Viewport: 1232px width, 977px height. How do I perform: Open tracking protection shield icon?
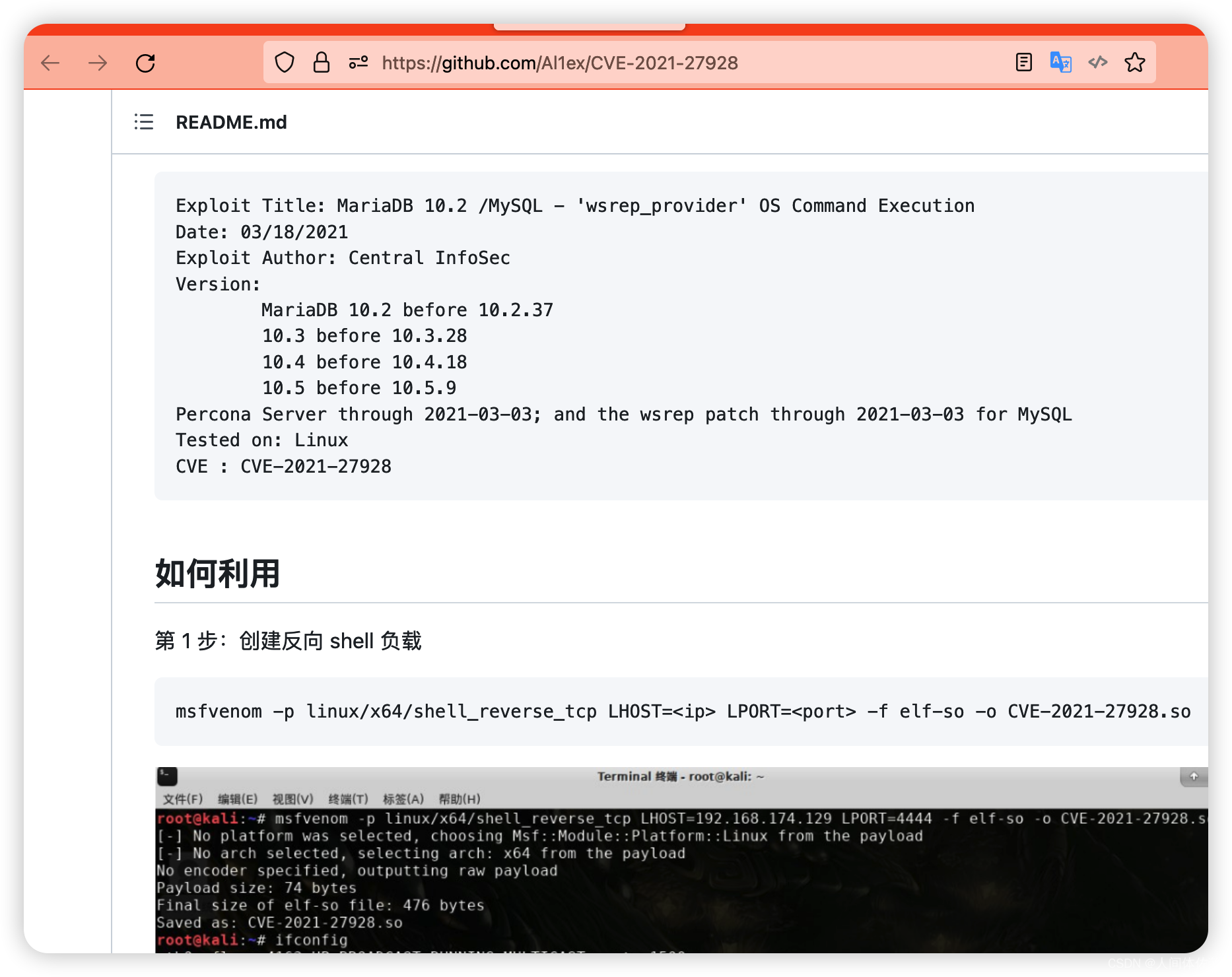tap(285, 63)
